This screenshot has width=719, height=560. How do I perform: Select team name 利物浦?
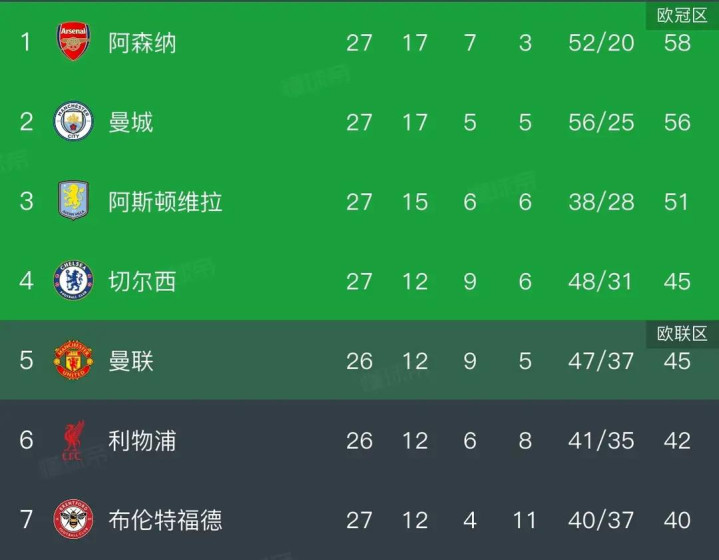(142, 440)
